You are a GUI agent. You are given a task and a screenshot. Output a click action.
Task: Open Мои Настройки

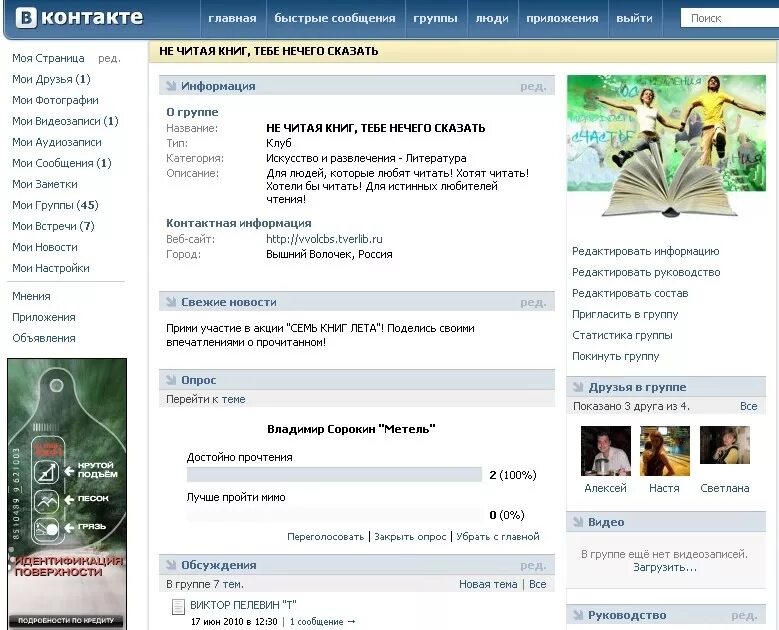pyautogui.click(x=51, y=268)
